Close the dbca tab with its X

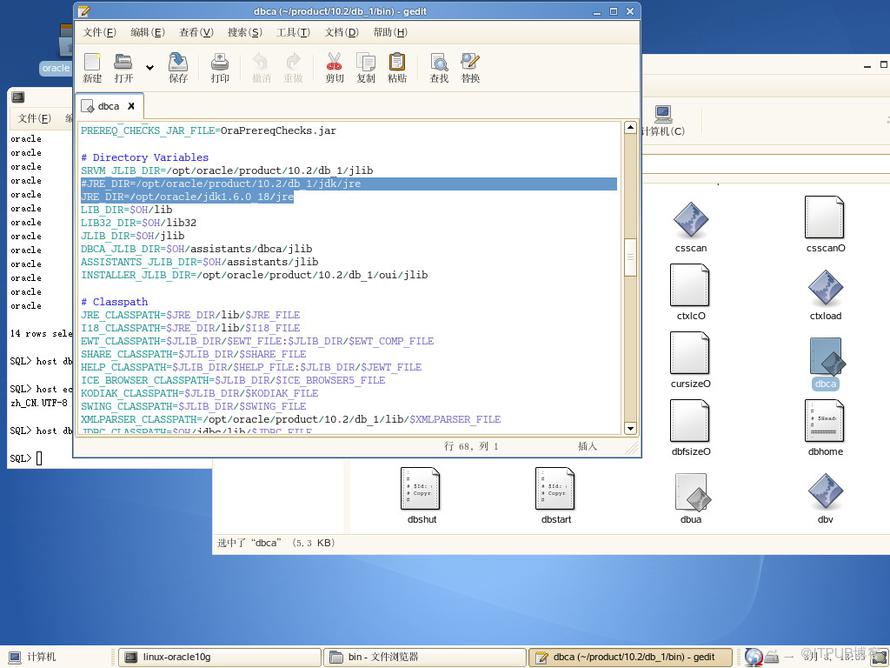point(131,106)
